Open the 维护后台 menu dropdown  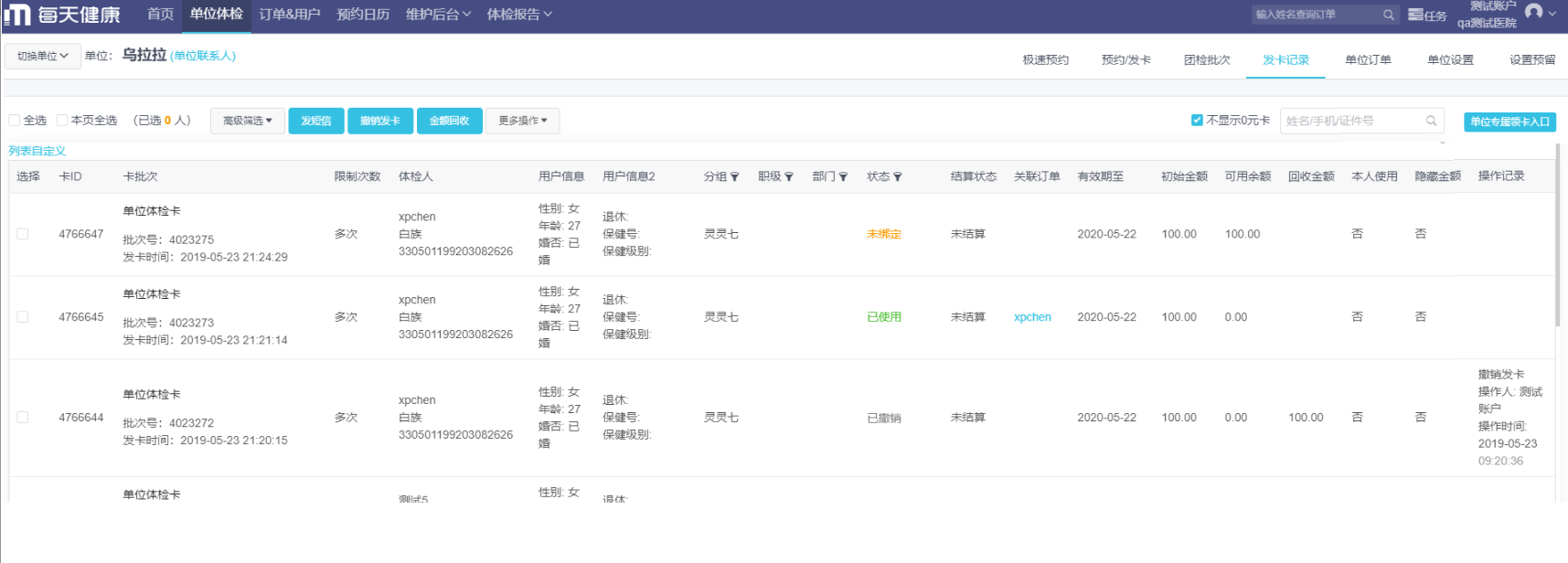coord(439,15)
